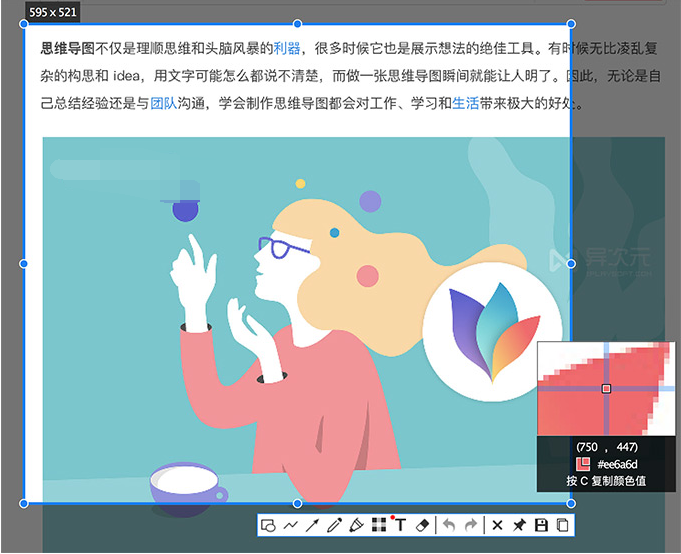
Task: Click the bold 思维导图 text
Action: point(67,48)
